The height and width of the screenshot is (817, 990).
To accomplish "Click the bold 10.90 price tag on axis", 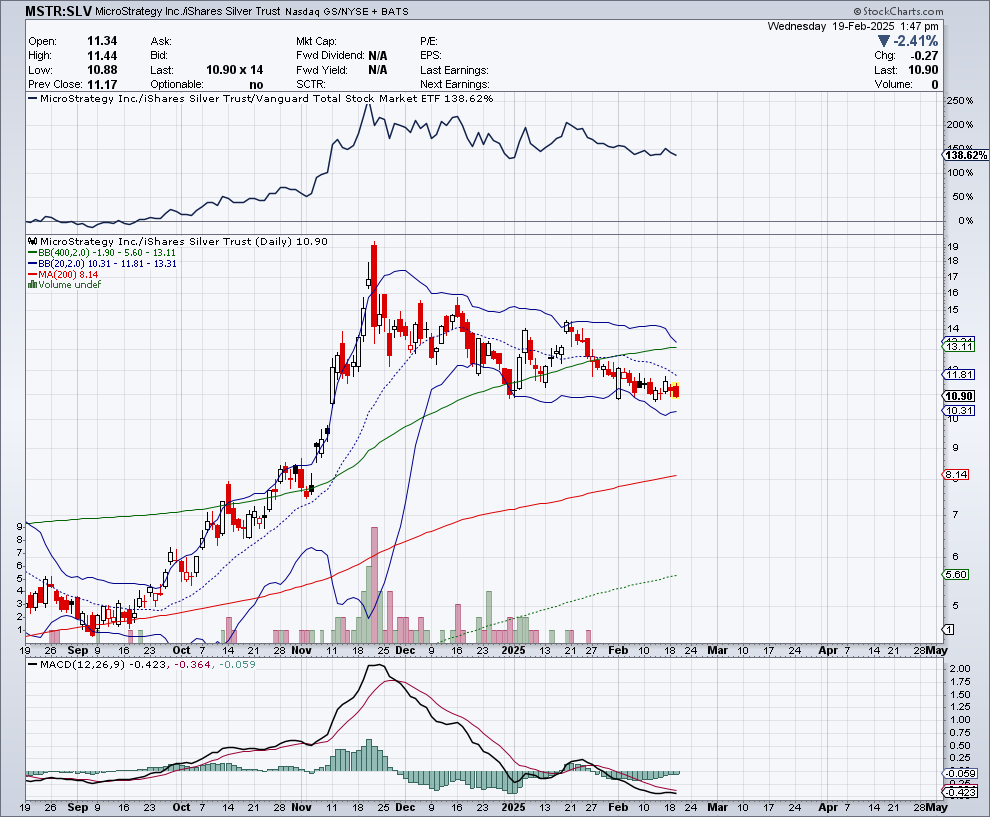I will (959, 396).
